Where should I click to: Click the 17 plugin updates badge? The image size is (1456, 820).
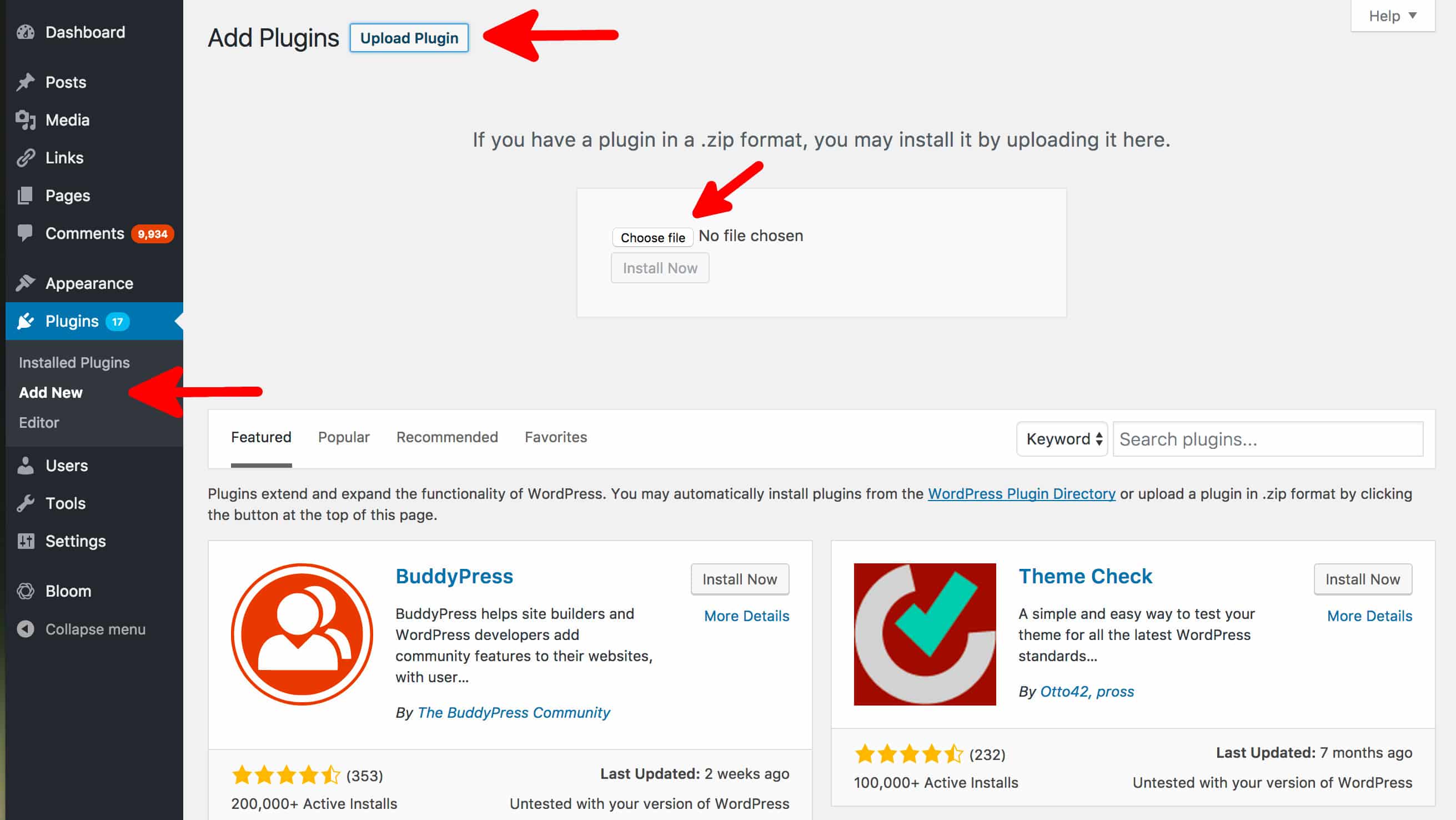pyautogui.click(x=118, y=322)
